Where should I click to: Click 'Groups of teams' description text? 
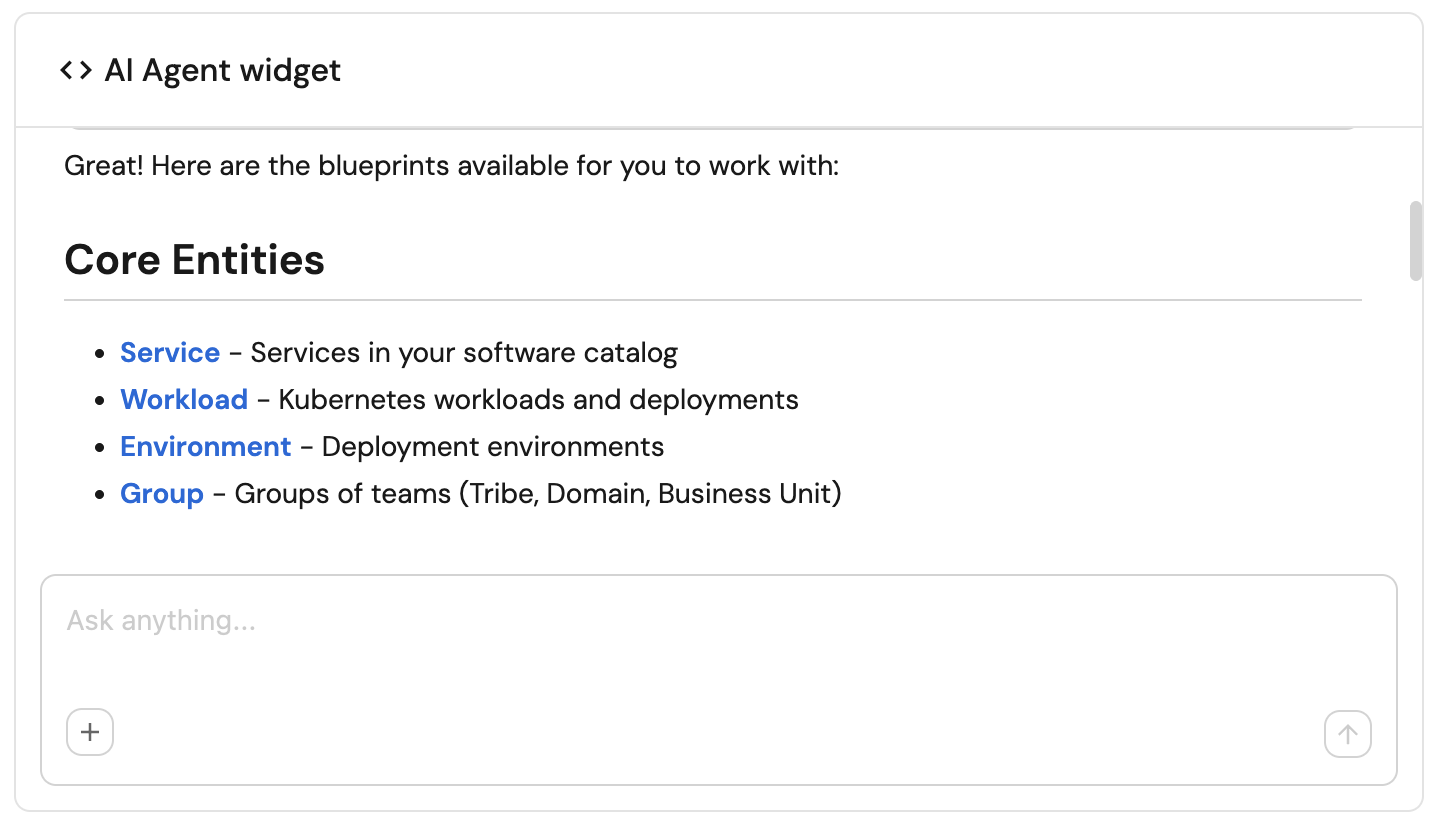[538, 494]
